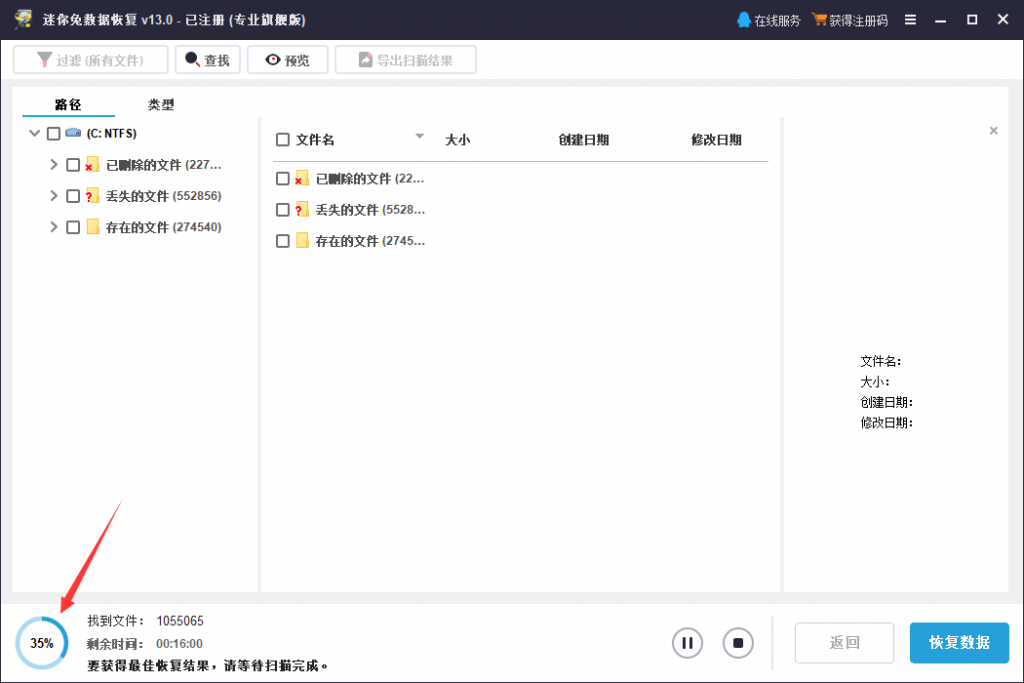The image size is (1024, 683).
Task: Select 存在的文件 (274540) in the tree
Action: click(x=163, y=227)
